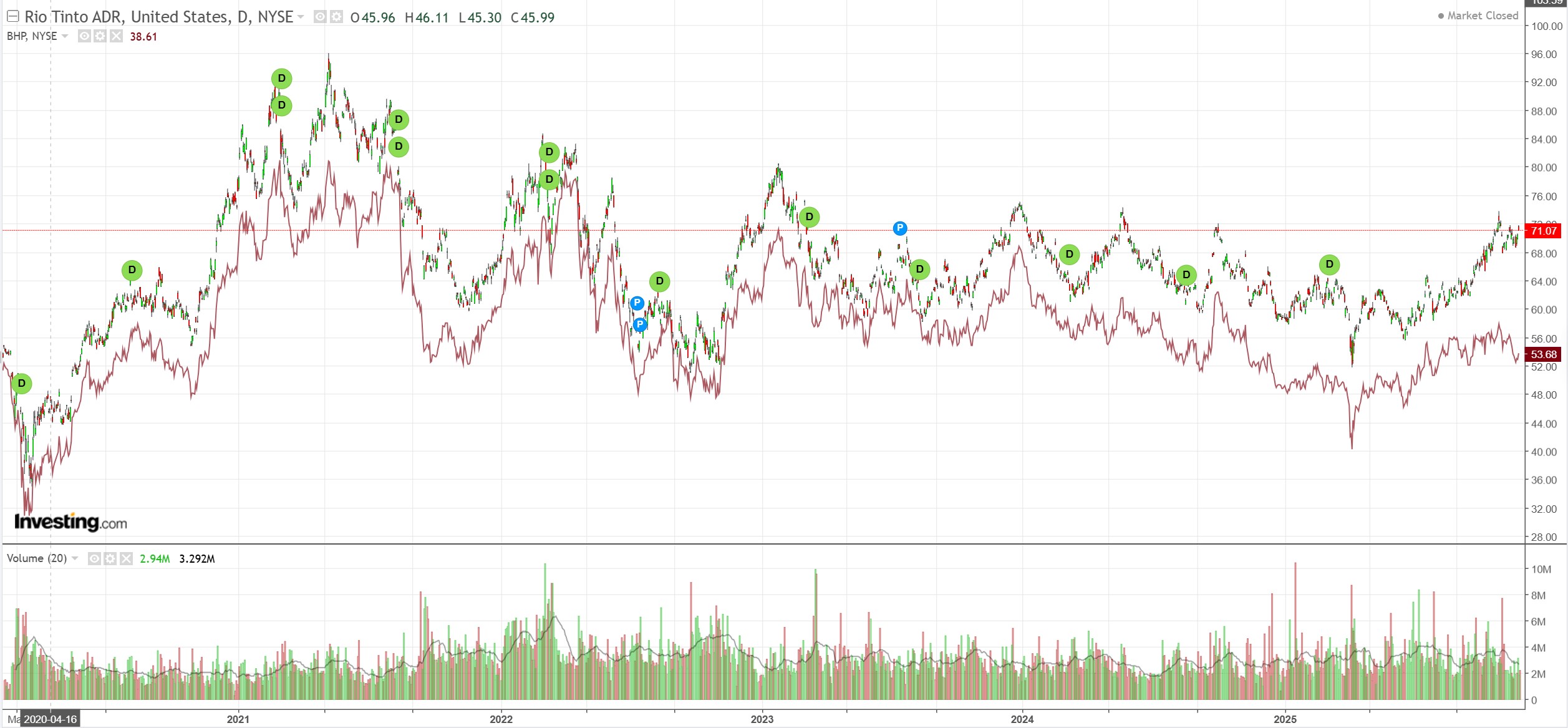
Task: Open BHP comparison settings gear
Action: (100, 36)
